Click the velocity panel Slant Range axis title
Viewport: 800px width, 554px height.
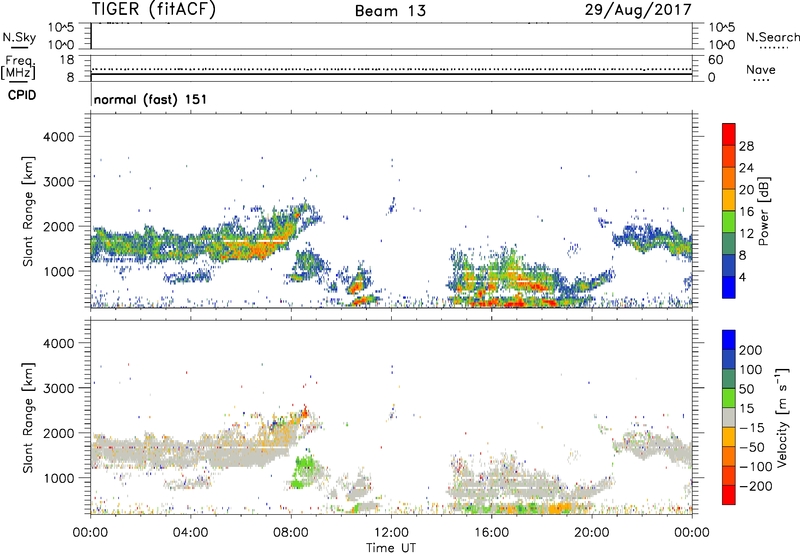28,417
